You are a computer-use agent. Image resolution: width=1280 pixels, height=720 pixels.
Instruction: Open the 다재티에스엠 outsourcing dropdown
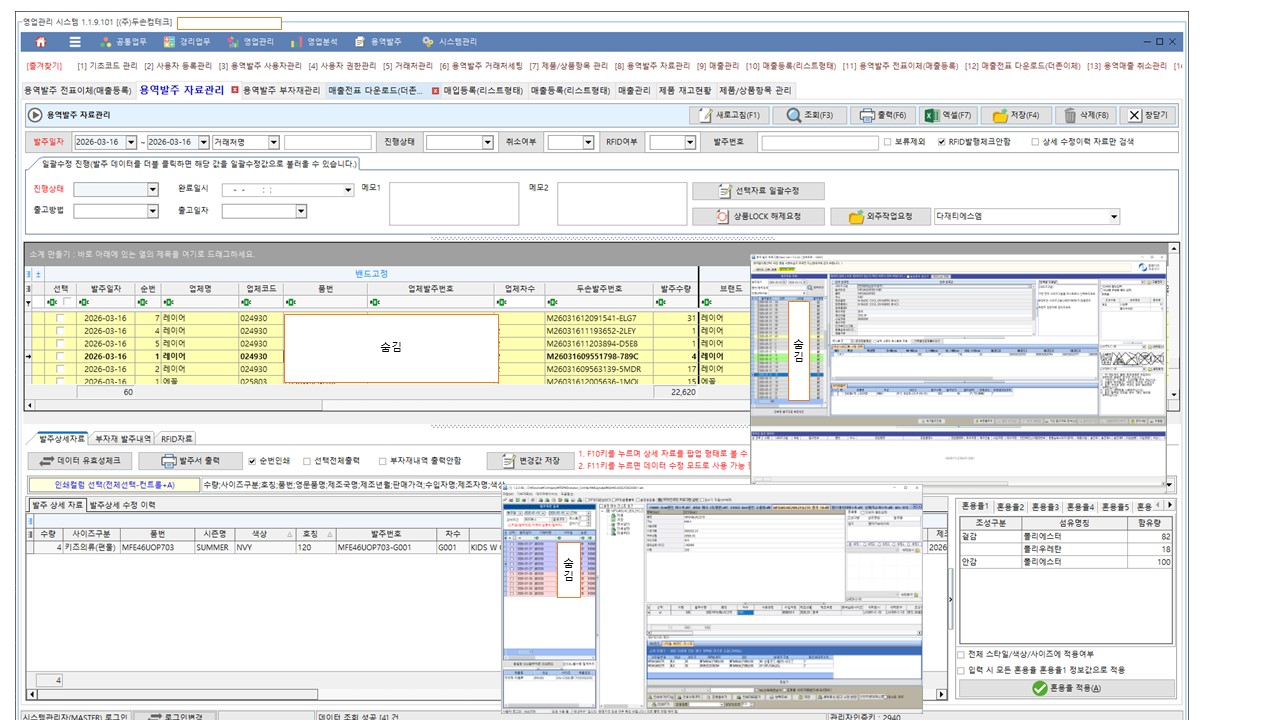coord(1113,216)
